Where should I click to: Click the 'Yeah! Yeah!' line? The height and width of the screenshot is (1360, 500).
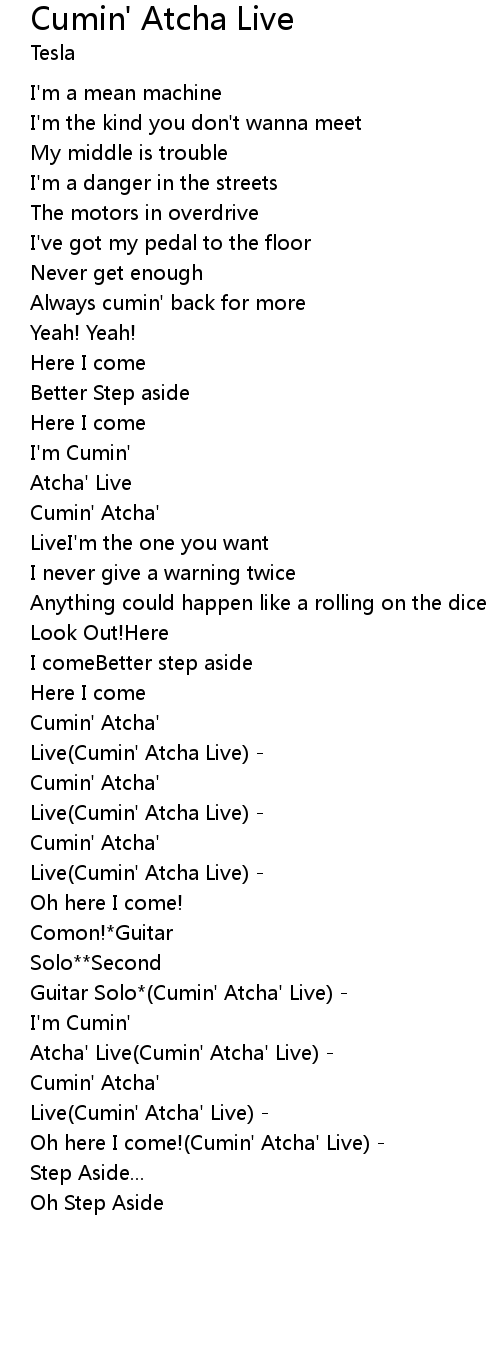point(83,333)
